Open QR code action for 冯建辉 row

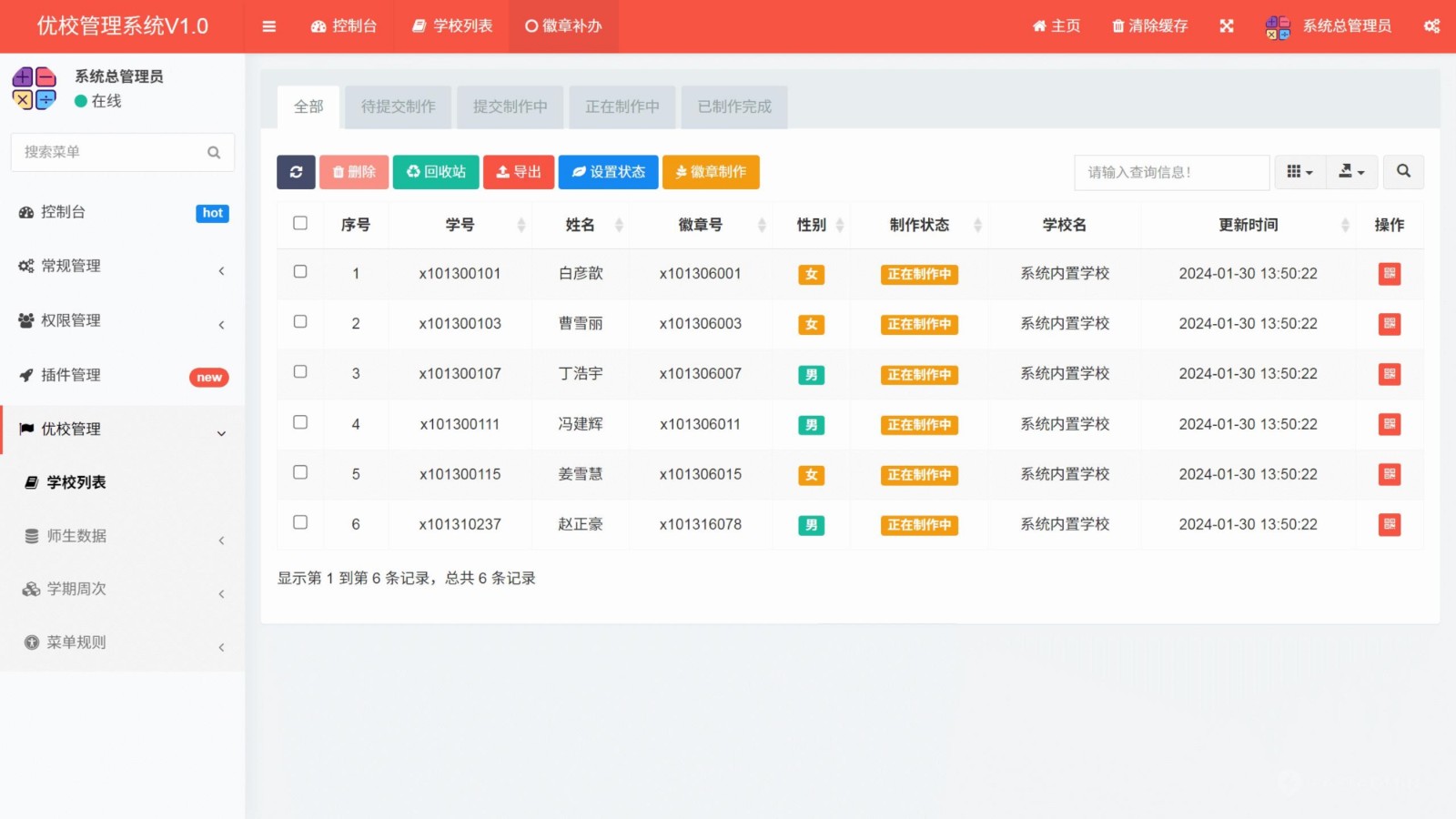[1389, 424]
